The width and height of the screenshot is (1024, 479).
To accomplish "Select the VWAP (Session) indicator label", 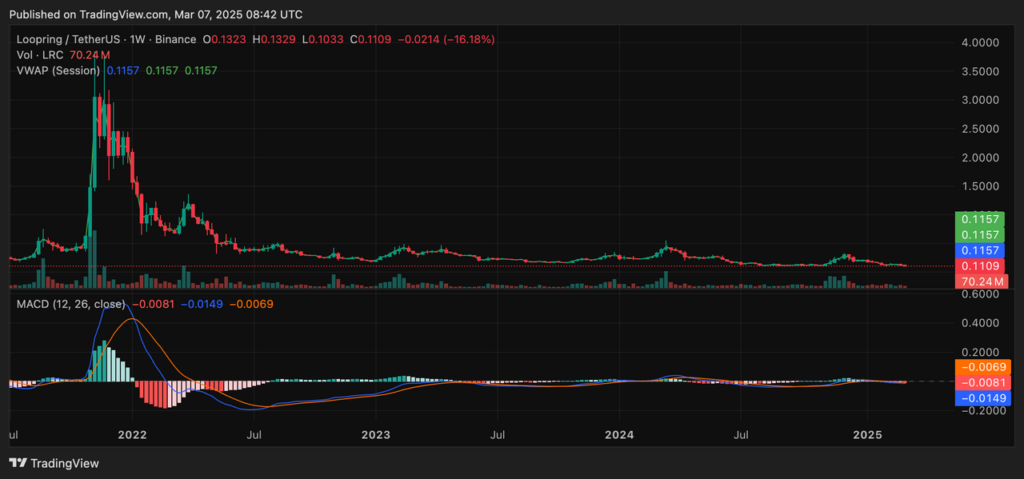I will click(57, 70).
